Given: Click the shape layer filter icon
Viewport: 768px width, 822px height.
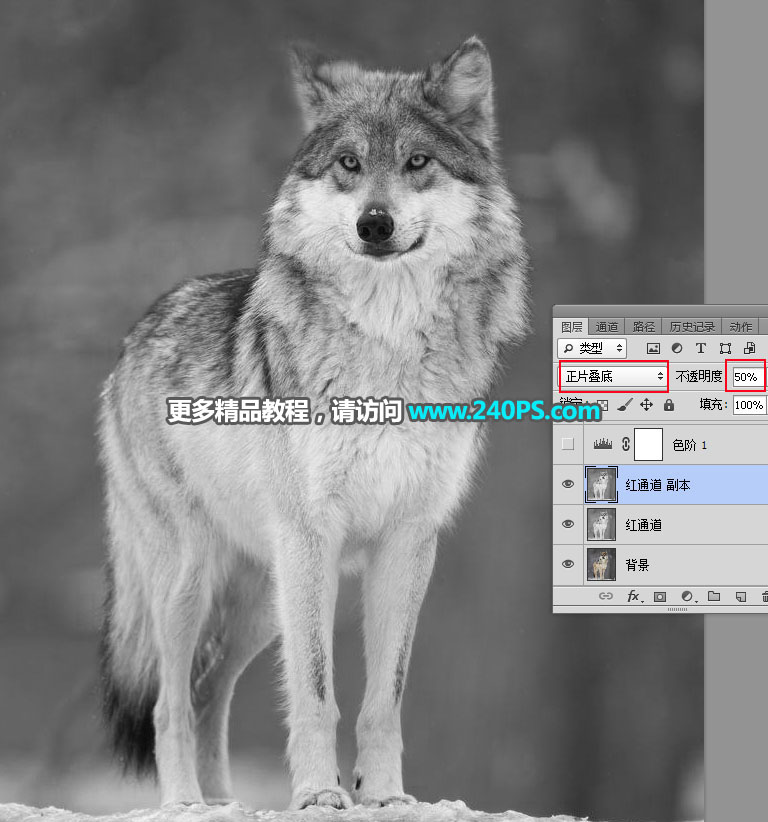Looking at the screenshot, I should 725,348.
